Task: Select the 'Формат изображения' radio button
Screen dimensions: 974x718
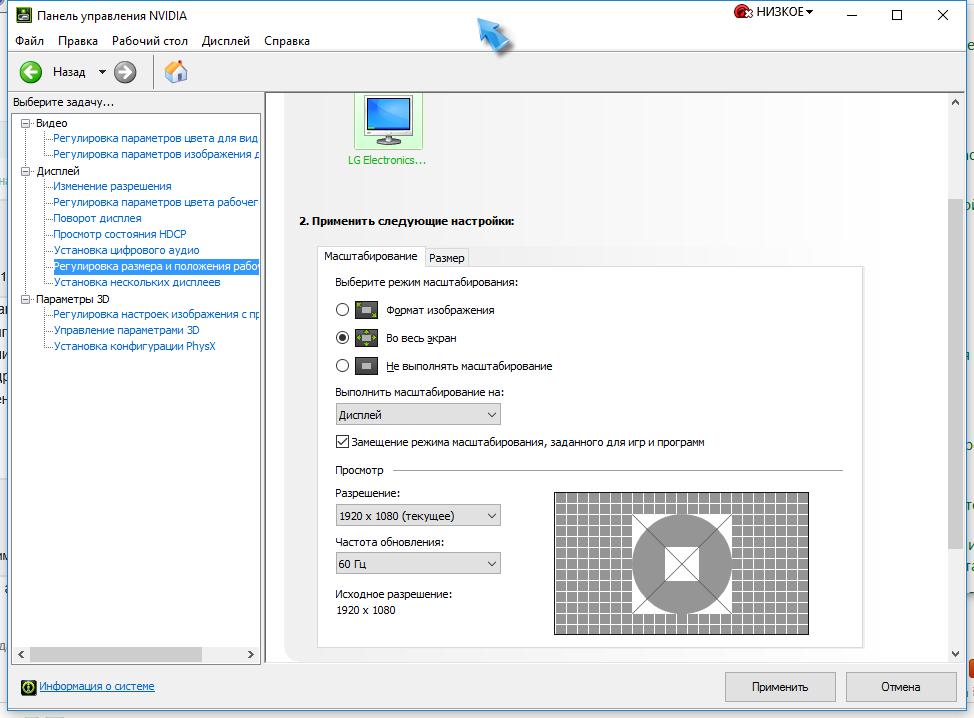Action: click(343, 310)
